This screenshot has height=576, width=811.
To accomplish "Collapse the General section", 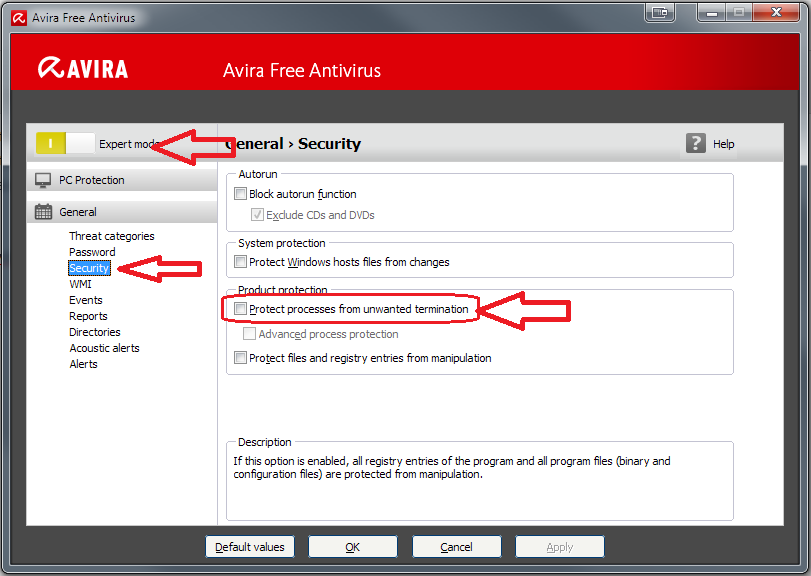I will pyautogui.click(x=122, y=212).
